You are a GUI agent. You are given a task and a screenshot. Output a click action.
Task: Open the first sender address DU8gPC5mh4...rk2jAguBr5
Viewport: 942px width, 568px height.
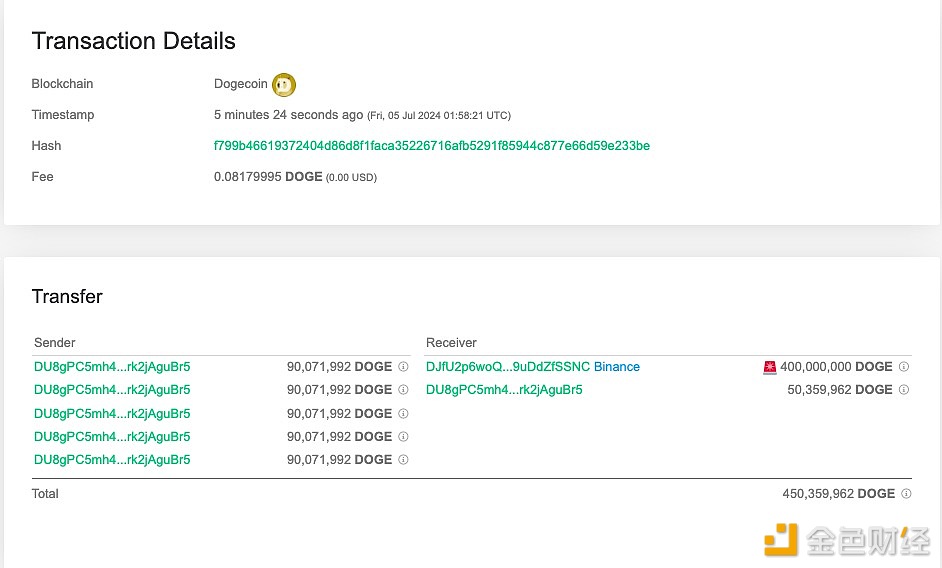coord(112,367)
